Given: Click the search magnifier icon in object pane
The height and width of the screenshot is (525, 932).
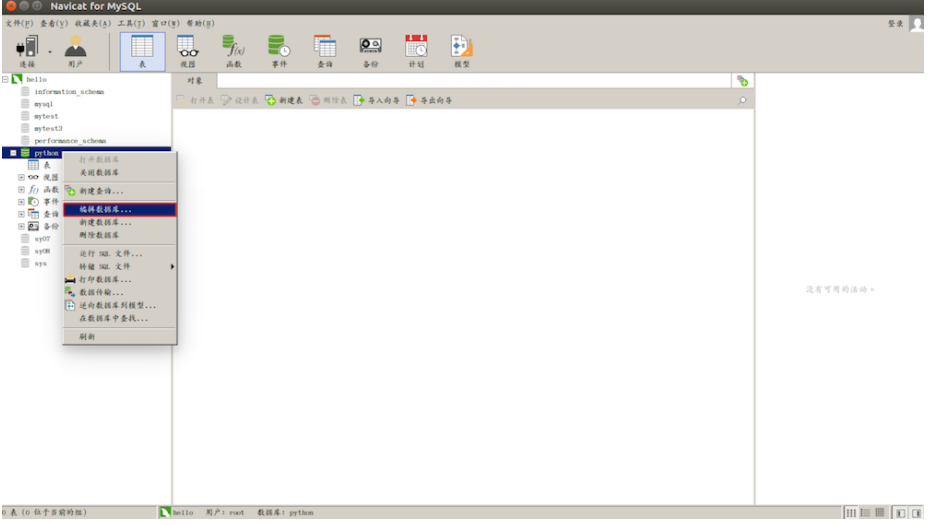Looking at the screenshot, I should point(742,100).
